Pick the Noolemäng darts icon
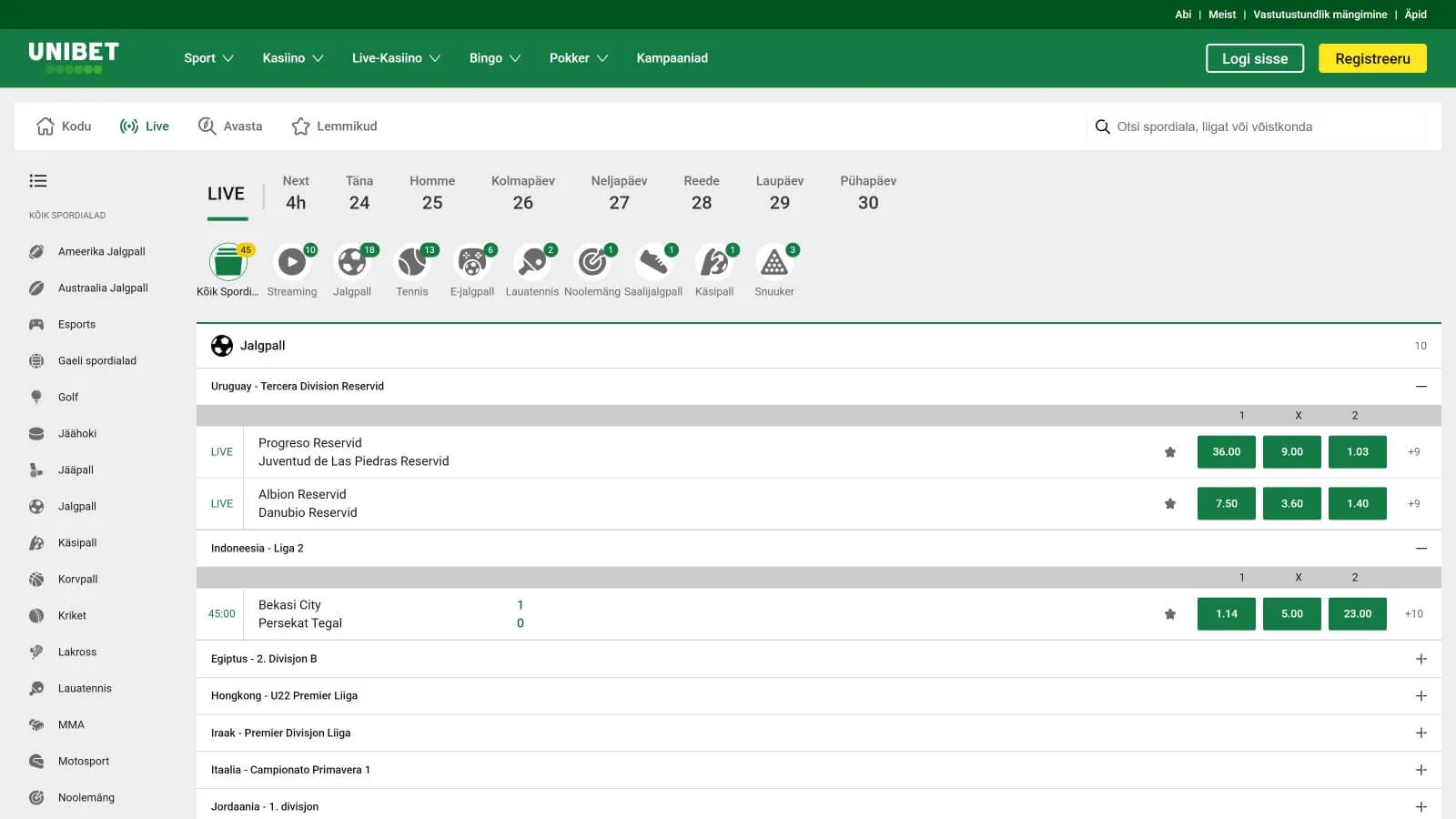The image size is (1456, 819). coord(591,263)
